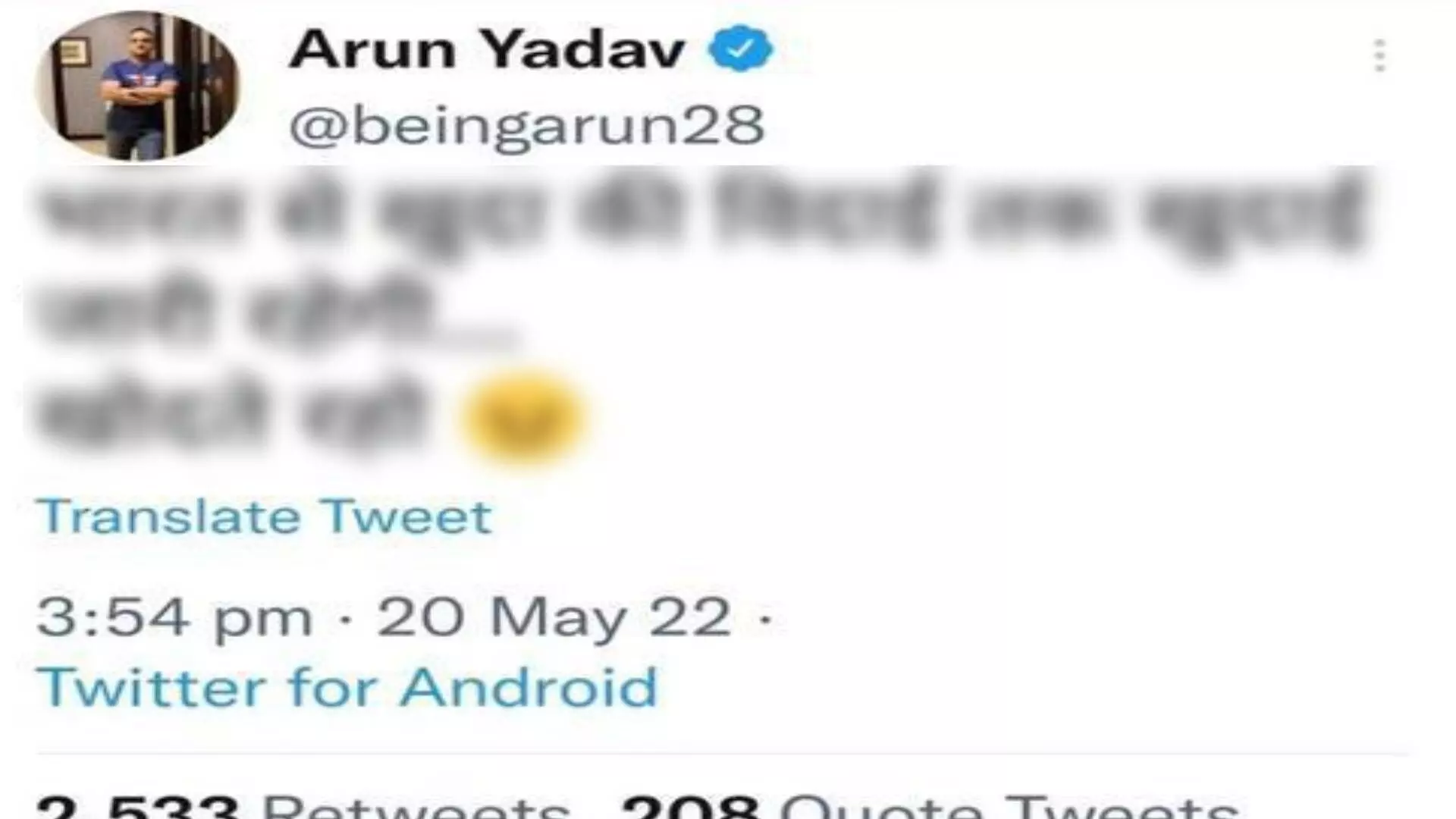Click the blurred yellow emoji

524,418
